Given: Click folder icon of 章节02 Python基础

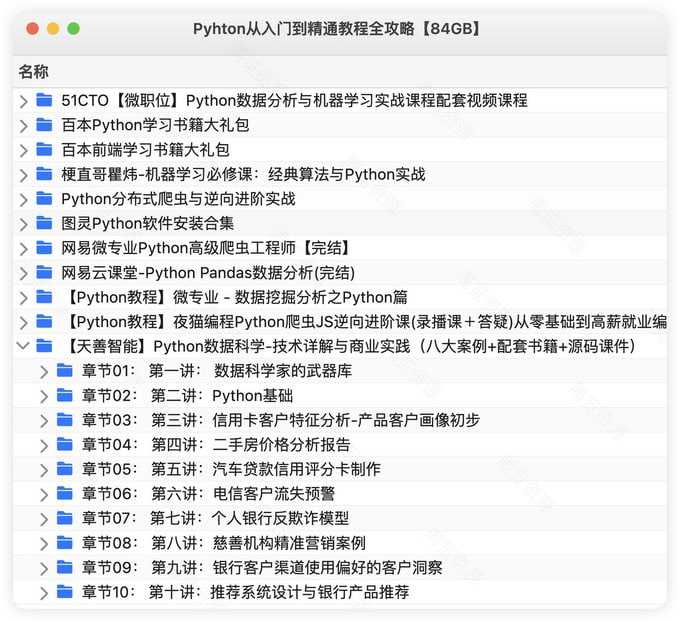Looking at the screenshot, I should click(x=65, y=395).
